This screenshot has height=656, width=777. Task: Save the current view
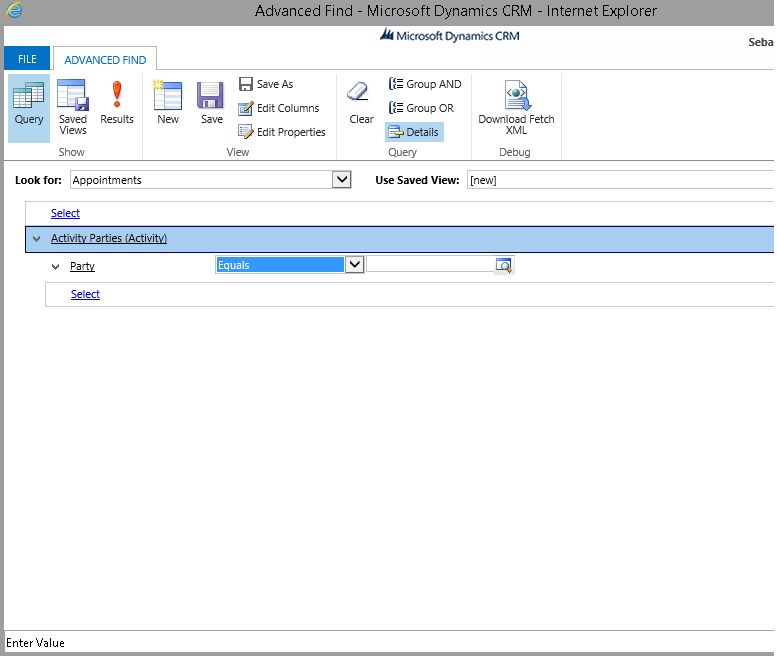click(x=211, y=103)
